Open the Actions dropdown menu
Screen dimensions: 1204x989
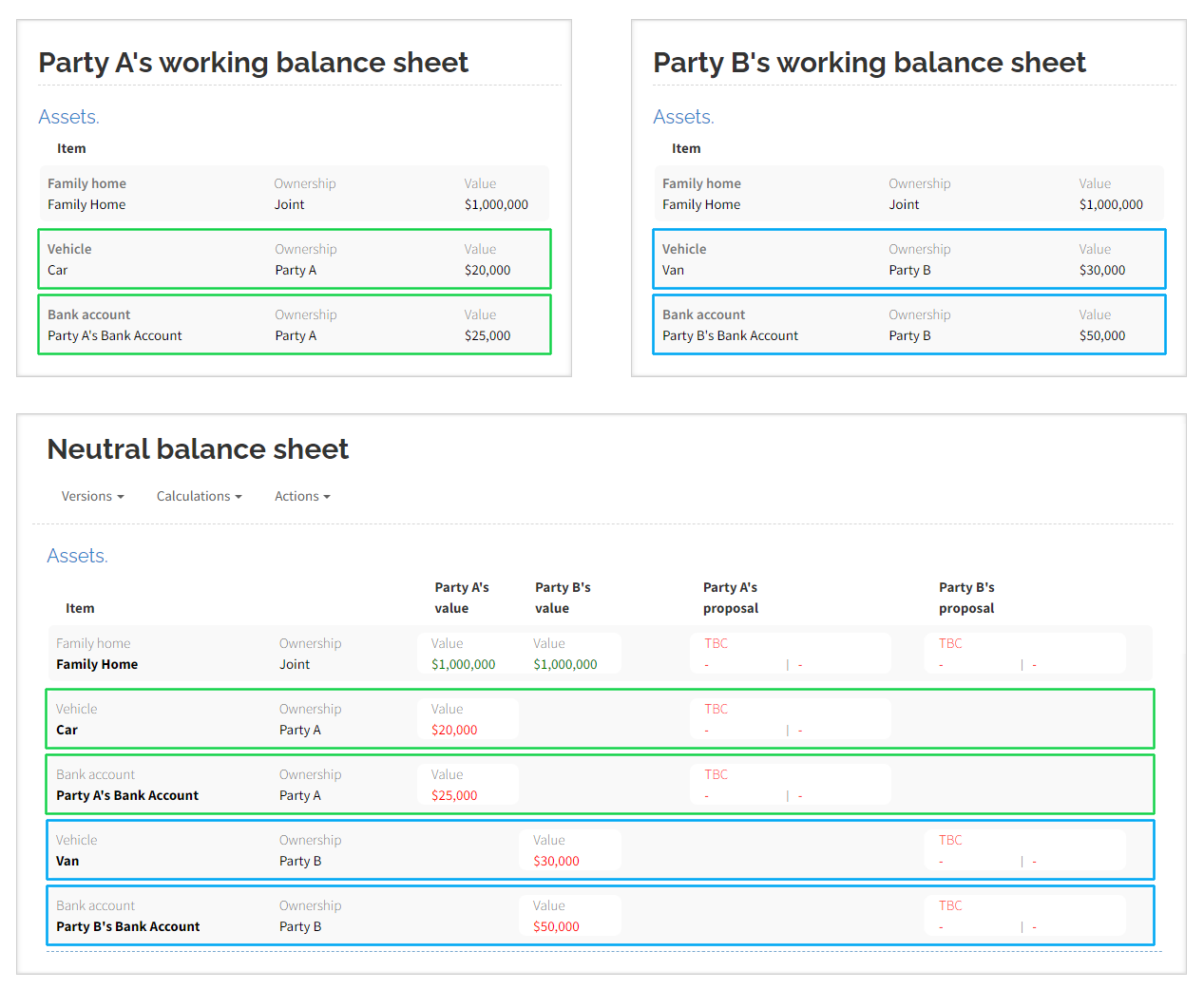pyautogui.click(x=302, y=496)
